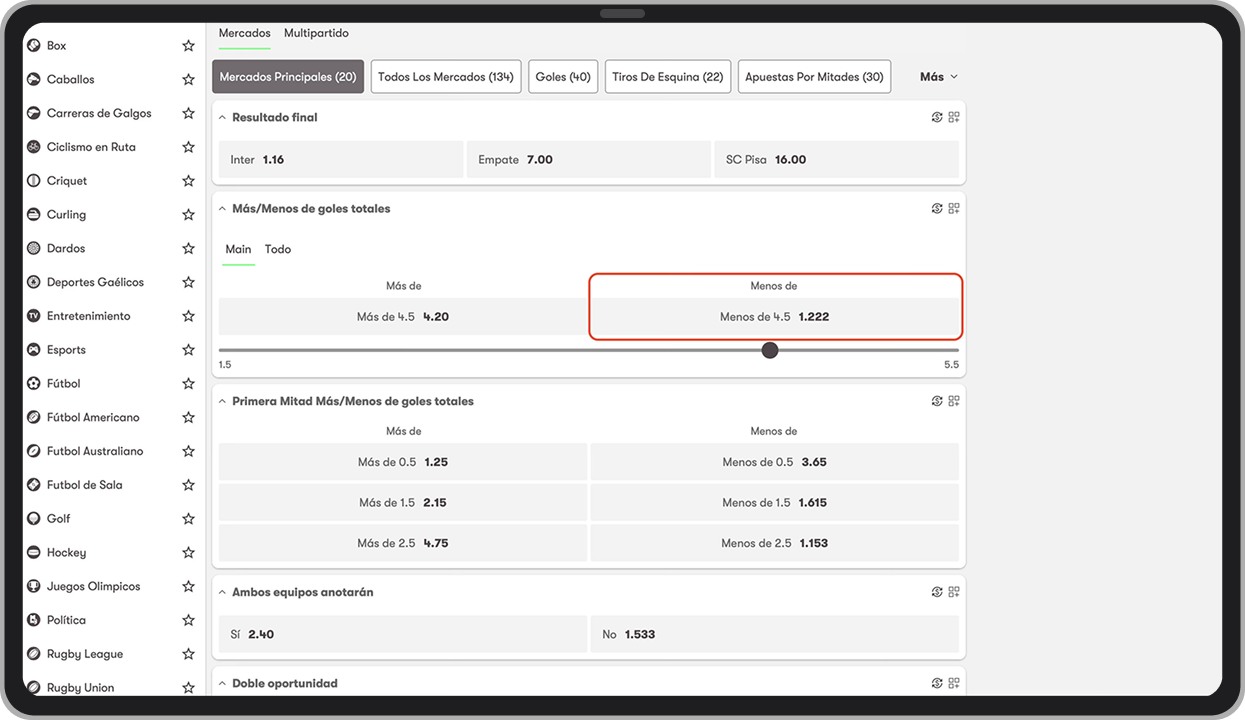
Task: Collapse the Resultado final market section
Action: coord(222,117)
